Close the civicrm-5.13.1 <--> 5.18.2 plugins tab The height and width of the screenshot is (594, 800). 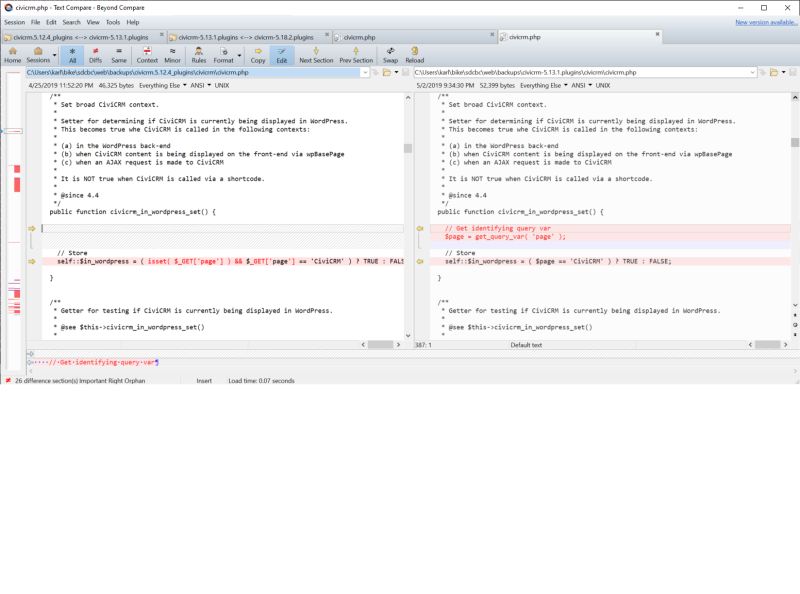[x=327, y=35]
